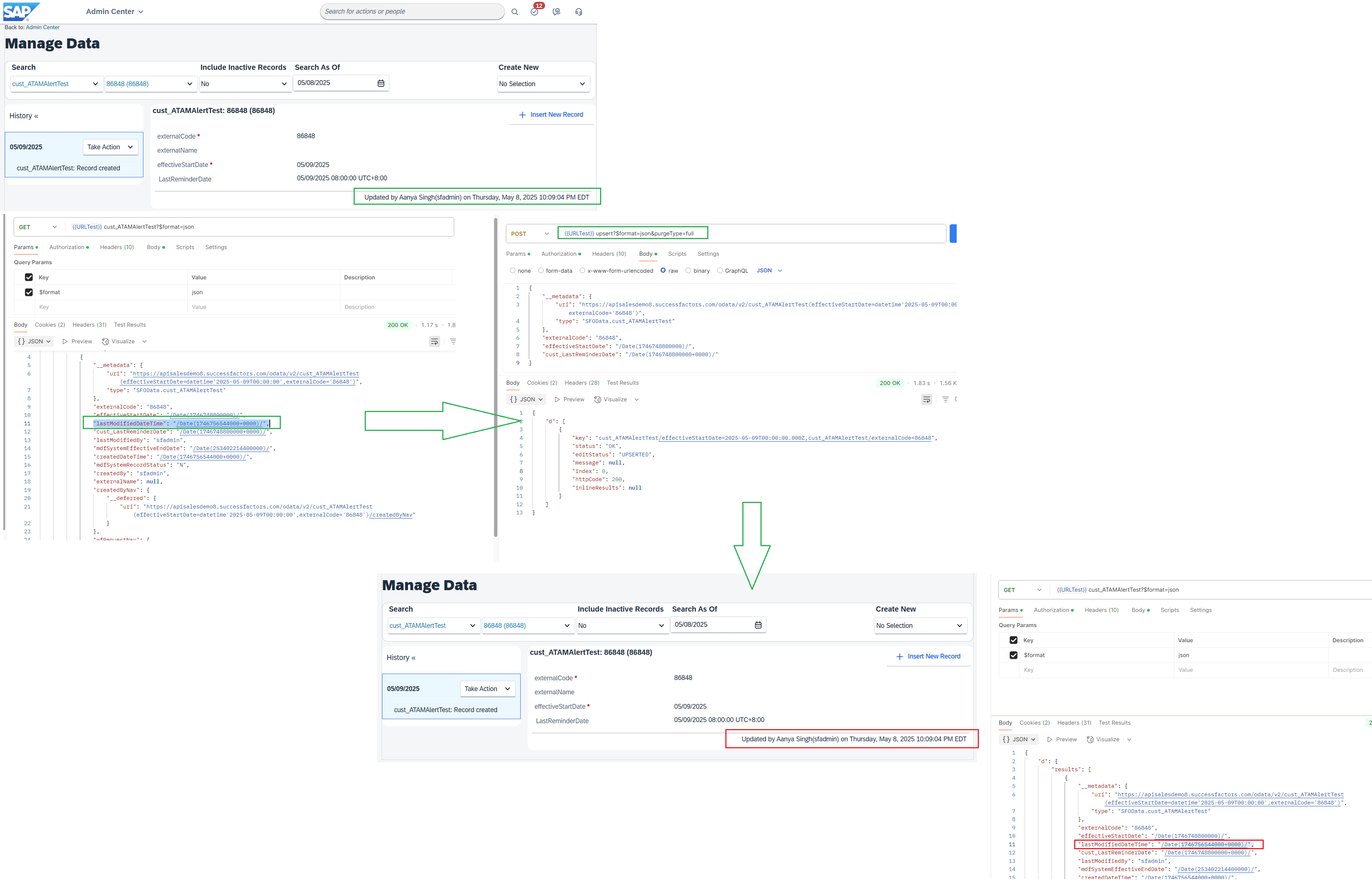Open Include Inactive Records dropdown in top panel
Screen dimensions: 1372x888
(x=245, y=84)
